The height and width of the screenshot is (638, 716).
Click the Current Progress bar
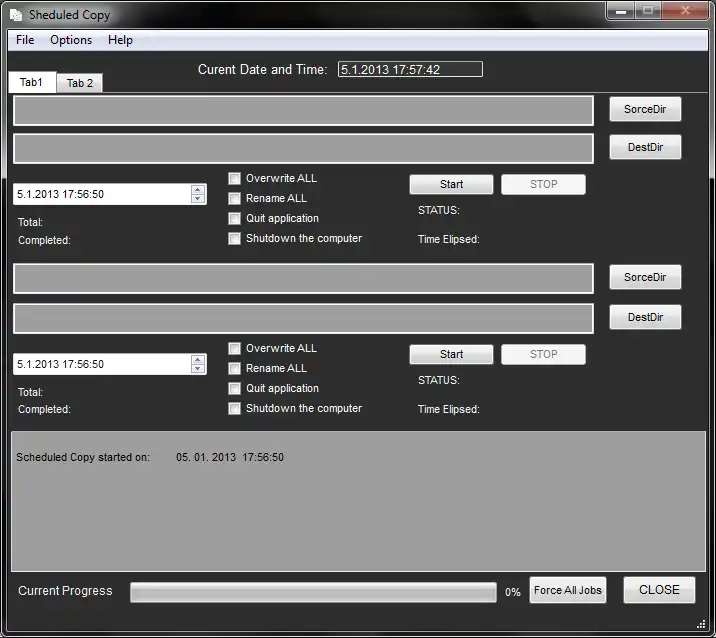pyautogui.click(x=313, y=592)
